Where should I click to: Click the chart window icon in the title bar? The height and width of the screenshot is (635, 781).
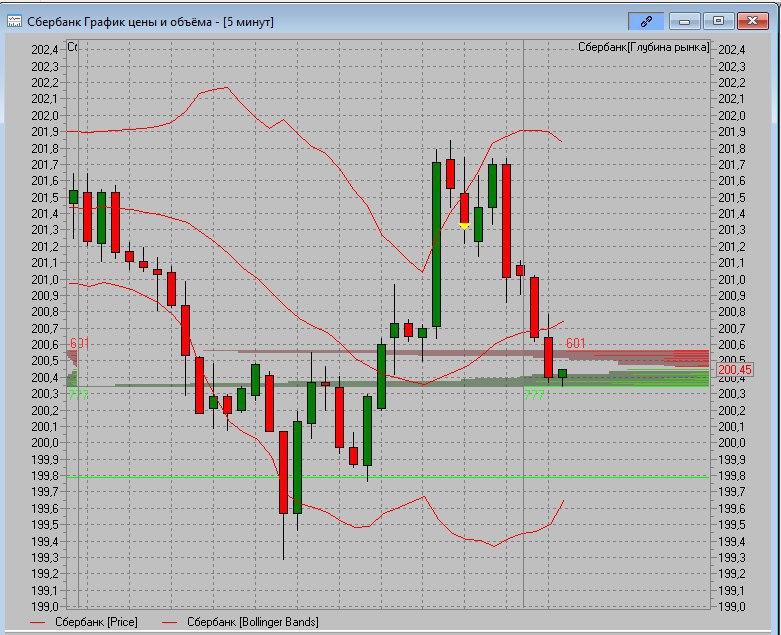point(14,21)
